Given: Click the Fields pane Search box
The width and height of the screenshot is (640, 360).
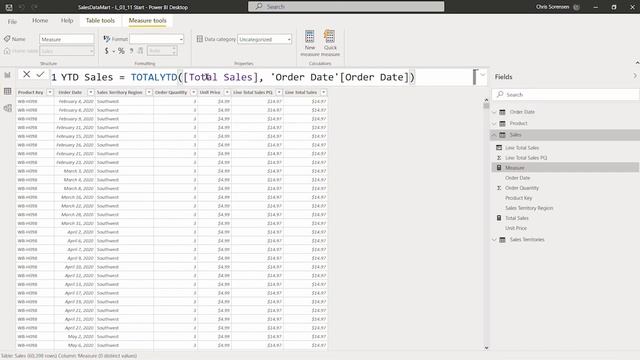Looking at the screenshot, I should tap(565, 94).
